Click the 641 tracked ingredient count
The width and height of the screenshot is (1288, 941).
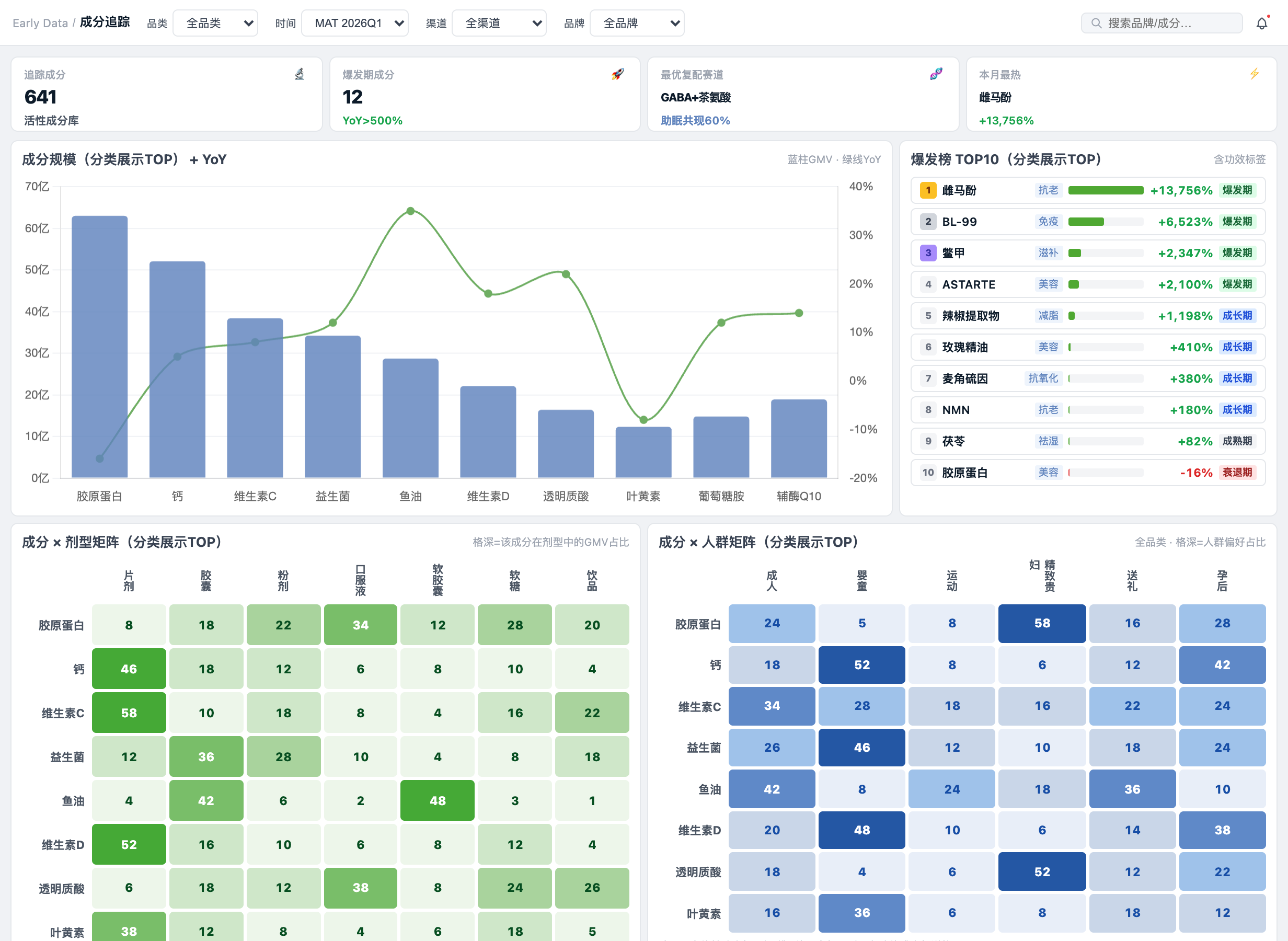[x=40, y=97]
